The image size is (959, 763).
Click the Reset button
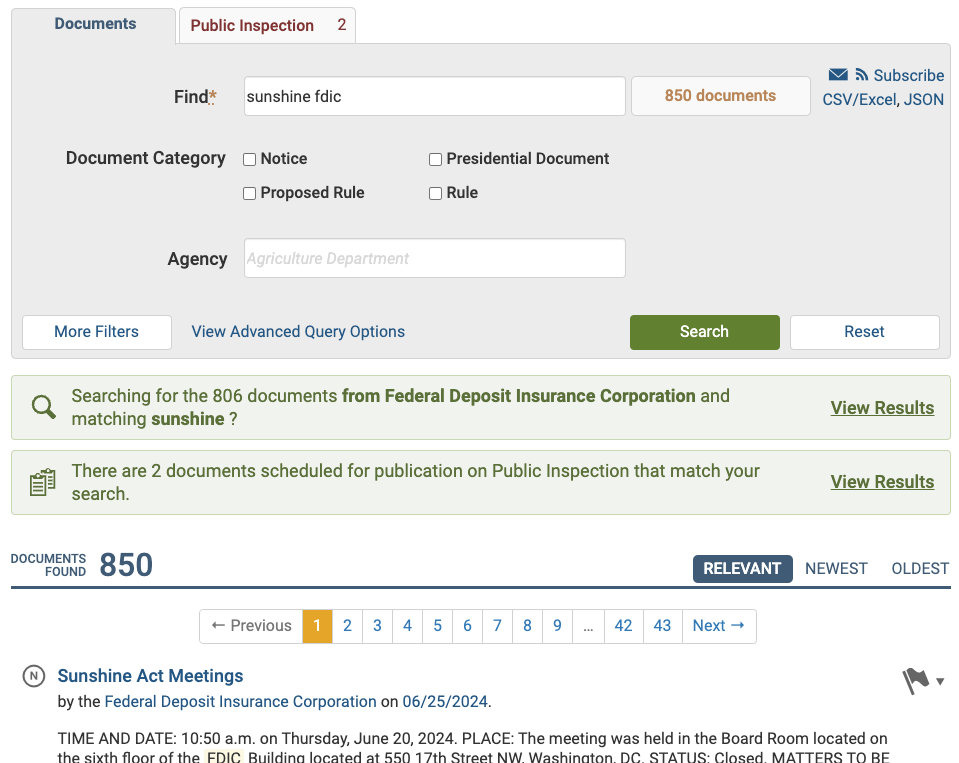click(x=864, y=332)
